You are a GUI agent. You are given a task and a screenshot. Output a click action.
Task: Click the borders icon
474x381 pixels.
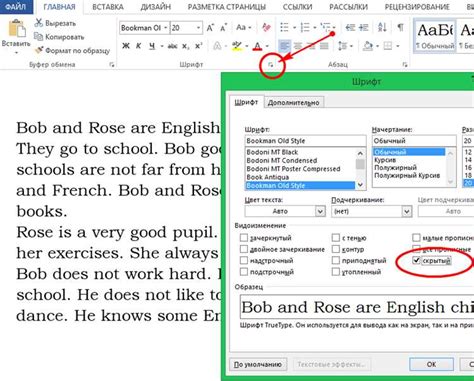point(388,46)
